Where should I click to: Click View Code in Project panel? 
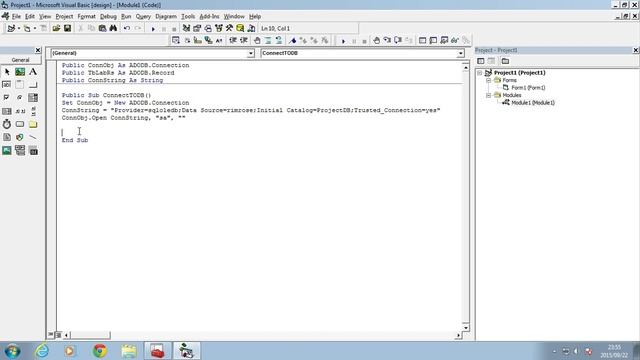click(x=481, y=61)
